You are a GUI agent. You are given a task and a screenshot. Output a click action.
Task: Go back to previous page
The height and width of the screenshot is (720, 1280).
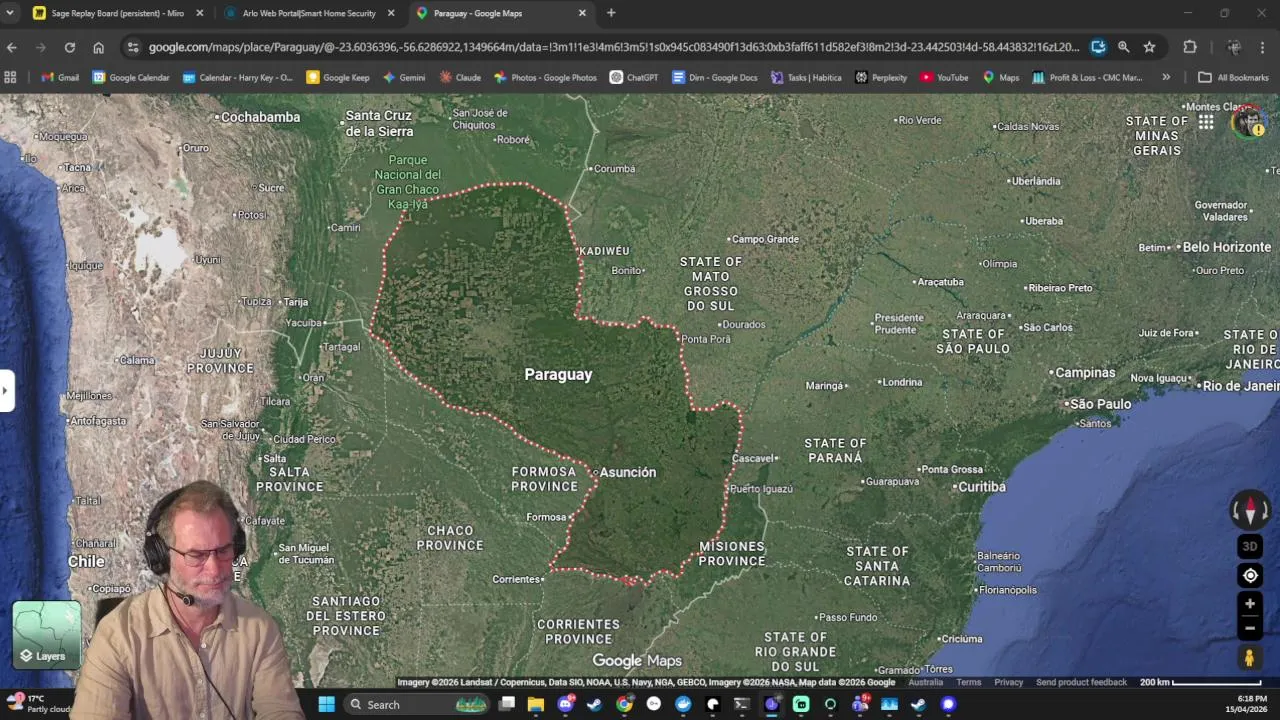click(12, 47)
